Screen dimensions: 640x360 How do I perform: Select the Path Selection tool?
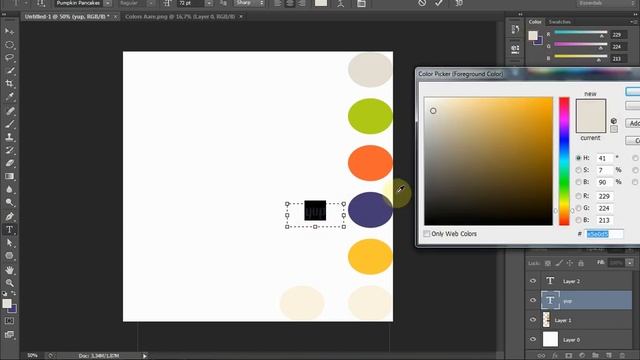tap(9, 243)
